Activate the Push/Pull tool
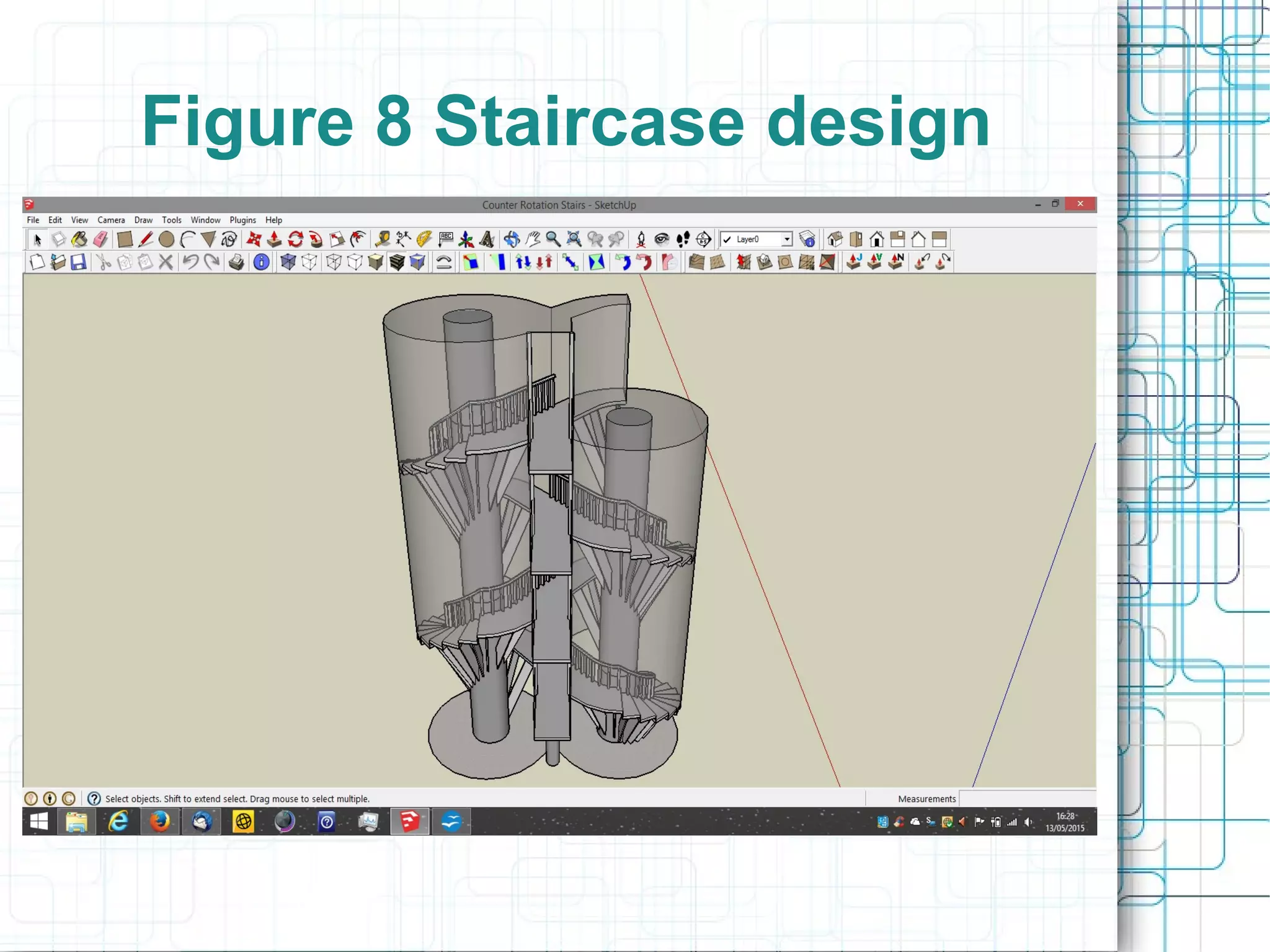Image resolution: width=1270 pixels, height=952 pixels. [274, 239]
